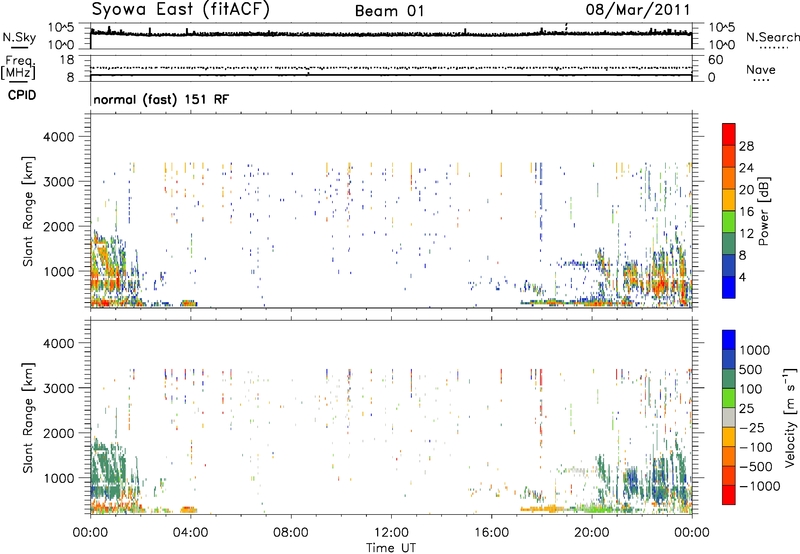The image size is (800, 554).
Task: Click the "25" Velocity colorbar label
Action: click(746, 408)
